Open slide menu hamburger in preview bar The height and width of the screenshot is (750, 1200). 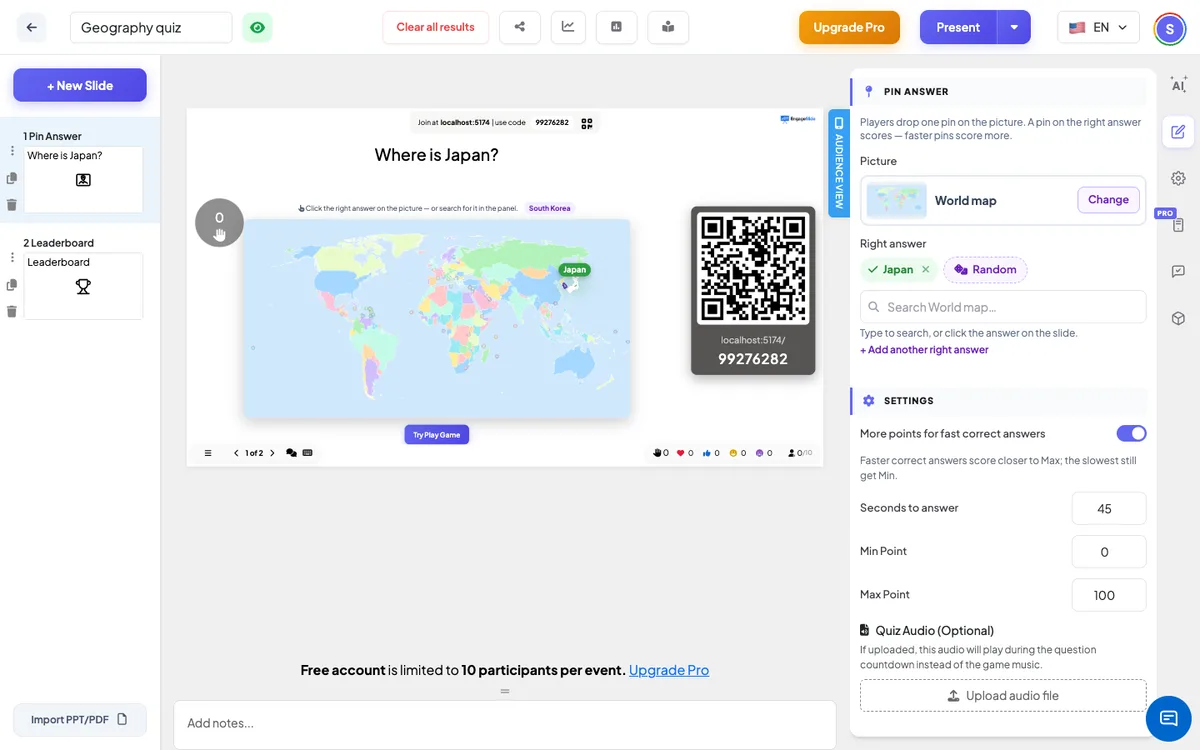pyautogui.click(x=208, y=453)
